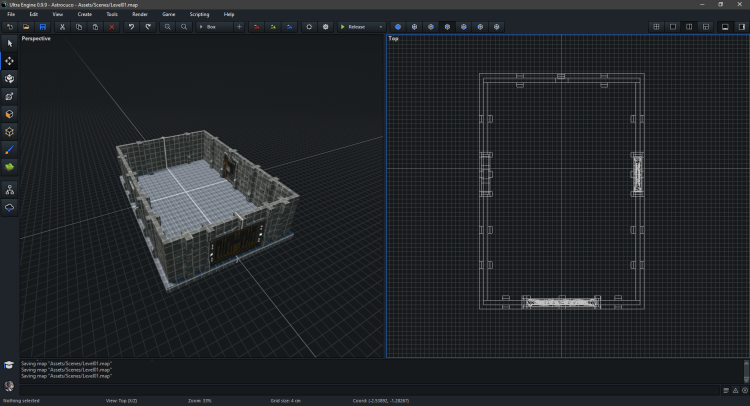Open the Scripting menu

[197, 15]
